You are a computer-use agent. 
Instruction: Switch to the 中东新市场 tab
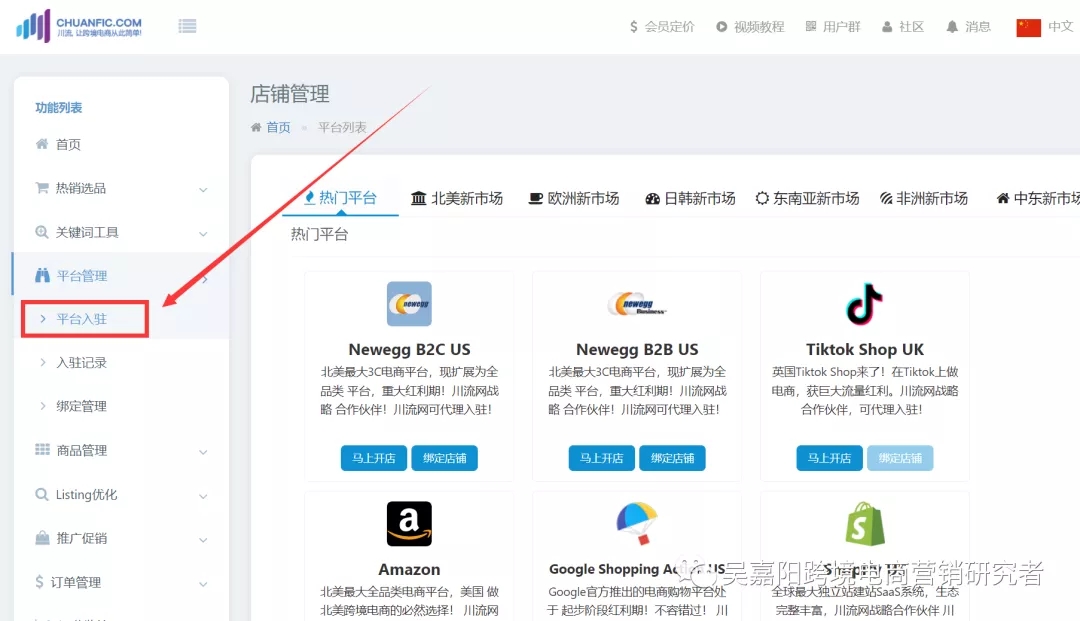click(x=1038, y=198)
